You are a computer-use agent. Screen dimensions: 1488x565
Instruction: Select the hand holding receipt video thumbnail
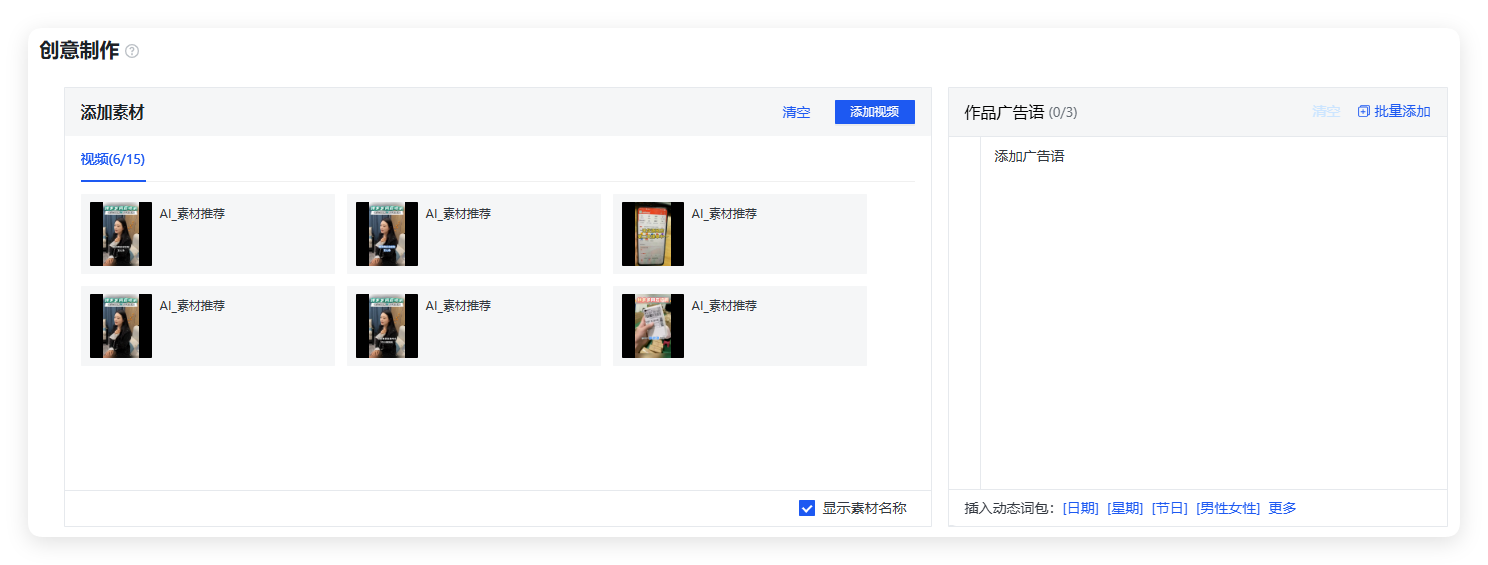click(653, 326)
